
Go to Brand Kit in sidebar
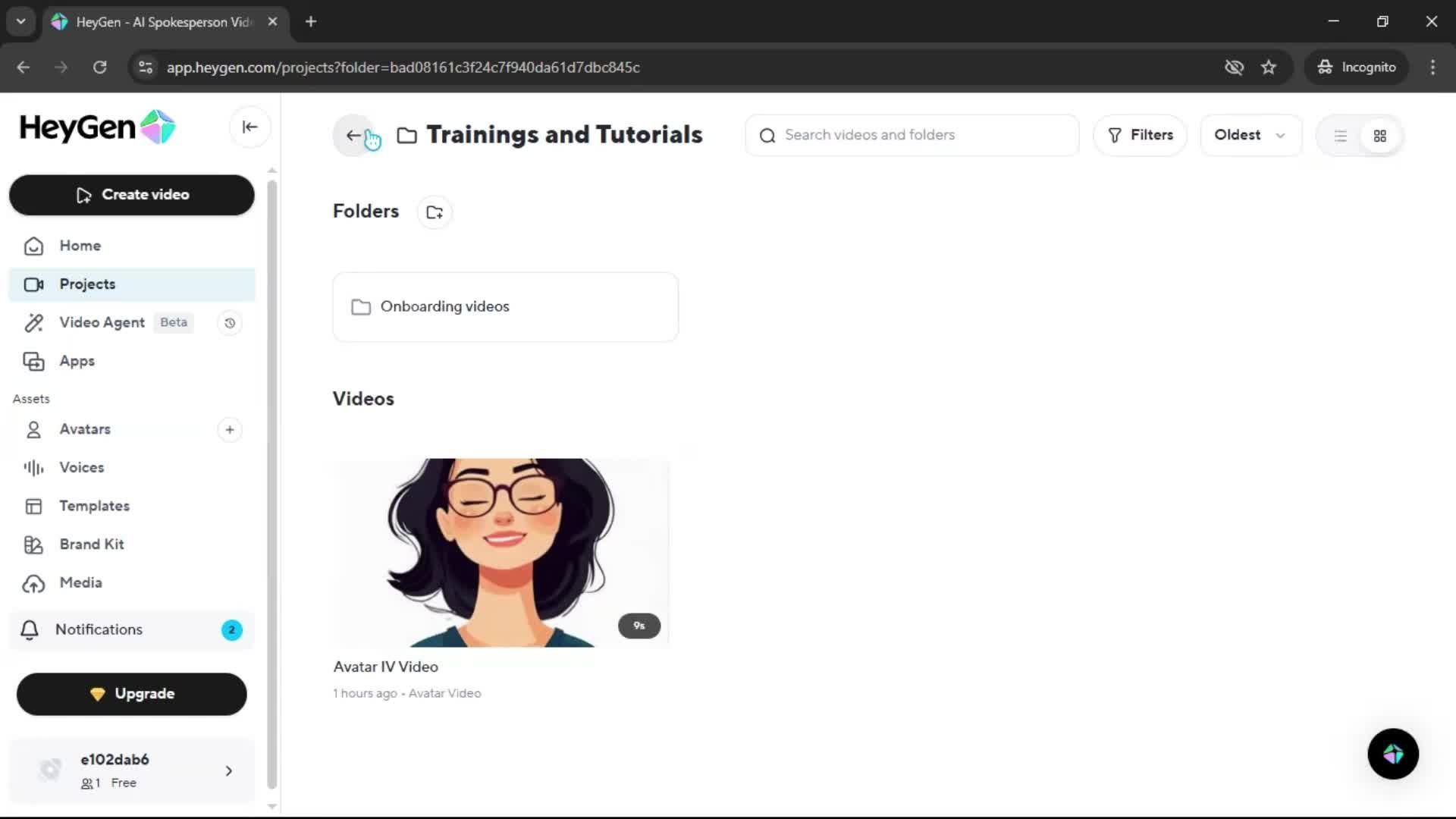click(x=91, y=544)
